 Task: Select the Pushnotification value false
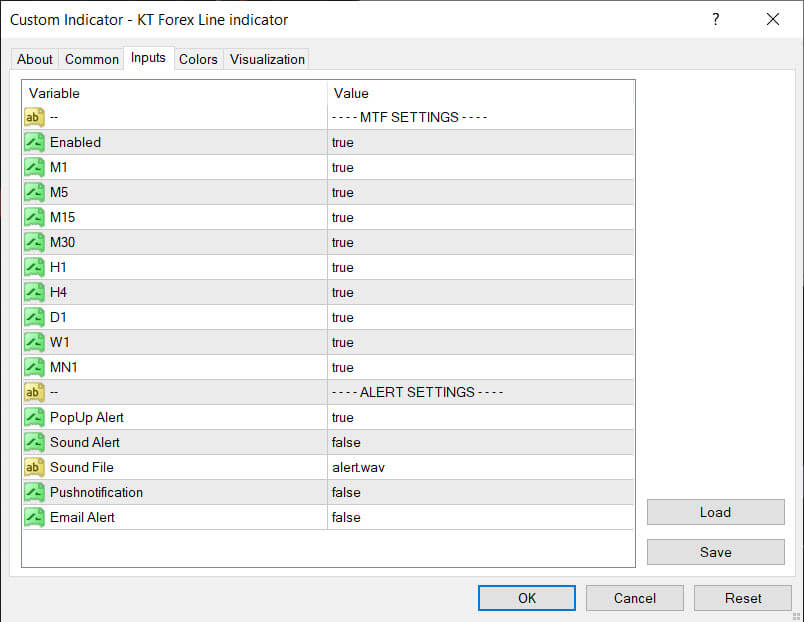pos(346,492)
